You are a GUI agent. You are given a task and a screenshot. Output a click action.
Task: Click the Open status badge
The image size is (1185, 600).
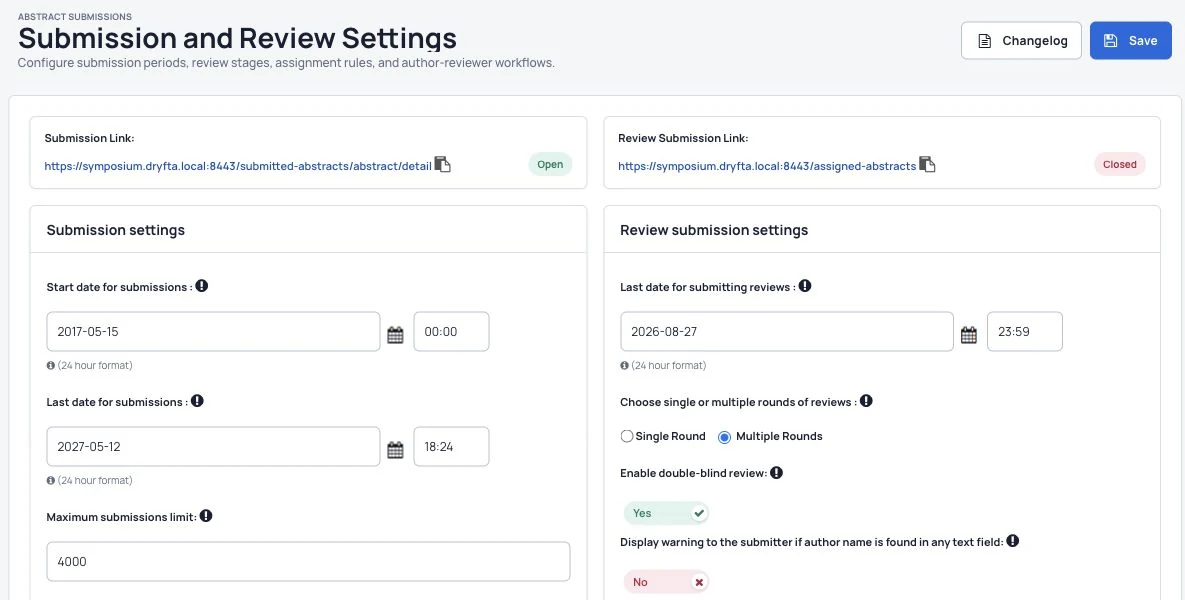pos(550,164)
